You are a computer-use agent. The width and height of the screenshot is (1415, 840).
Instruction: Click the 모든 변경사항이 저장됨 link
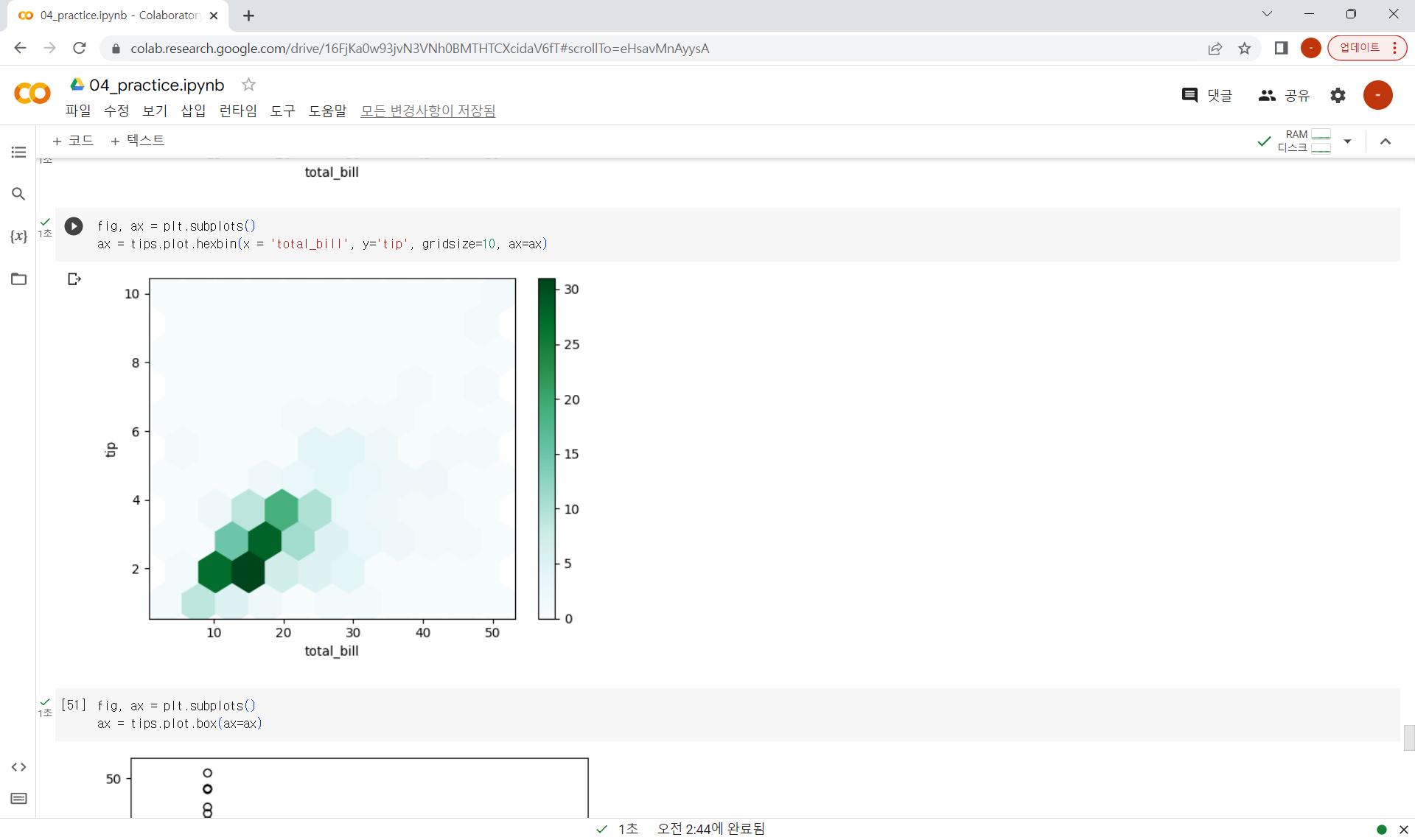(427, 111)
